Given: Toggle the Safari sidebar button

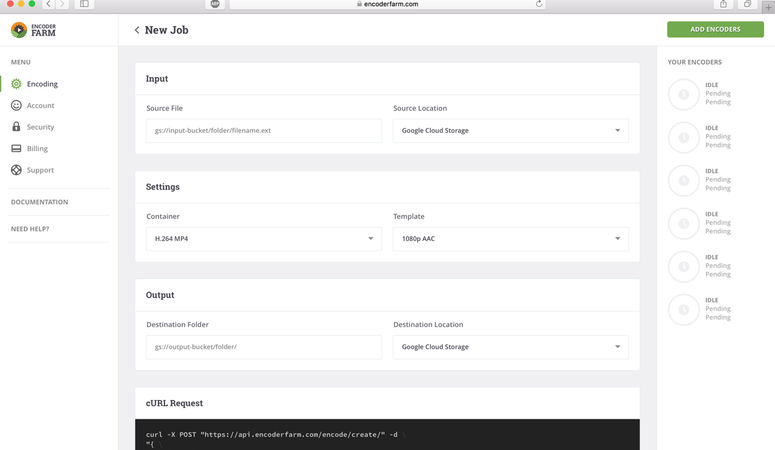Looking at the screenshot, I should point(84,4).
